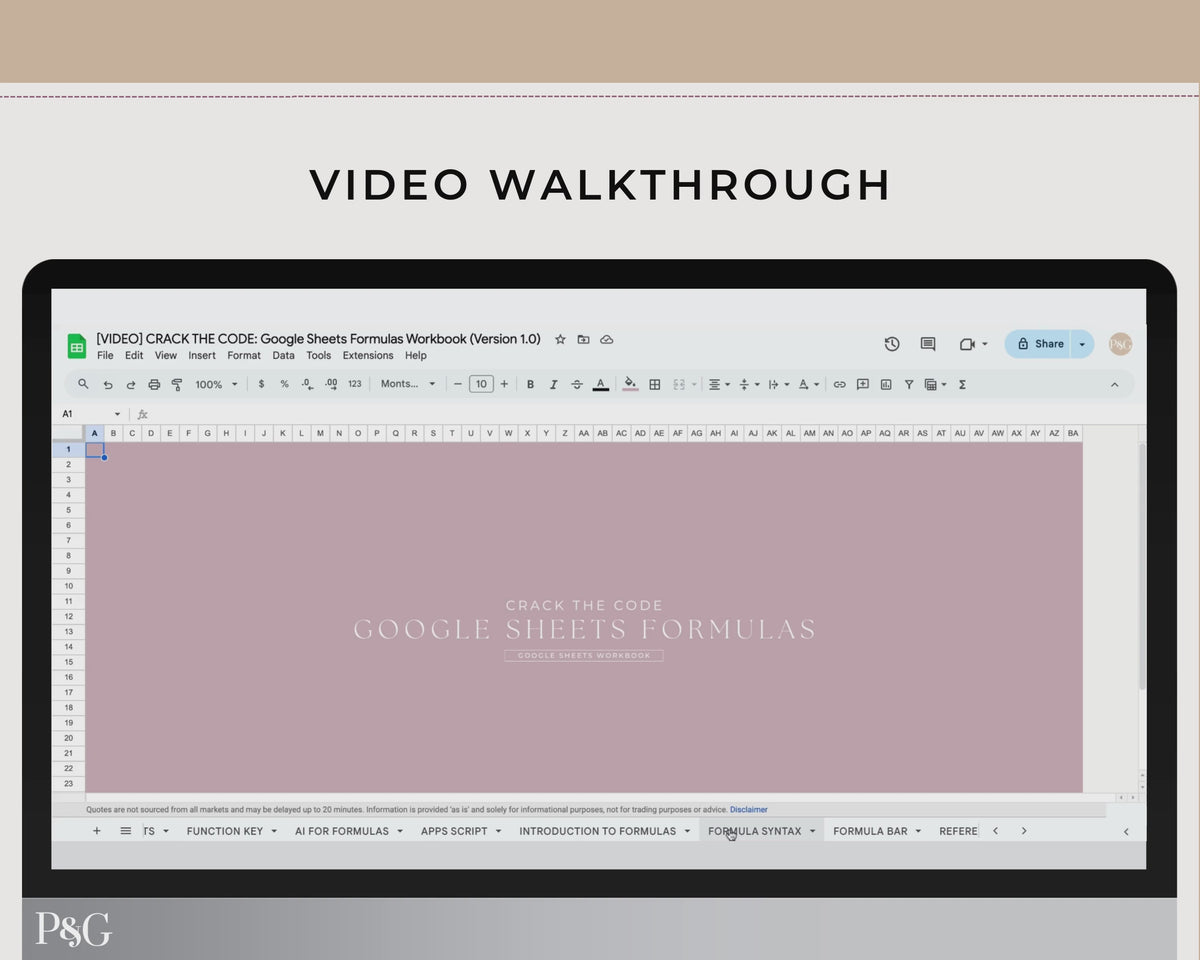Open the 100% zoom dropdown
Image resolution: width=1200 pixels, height=960 pixels.
pyautogui.click(x=217, y=384)
